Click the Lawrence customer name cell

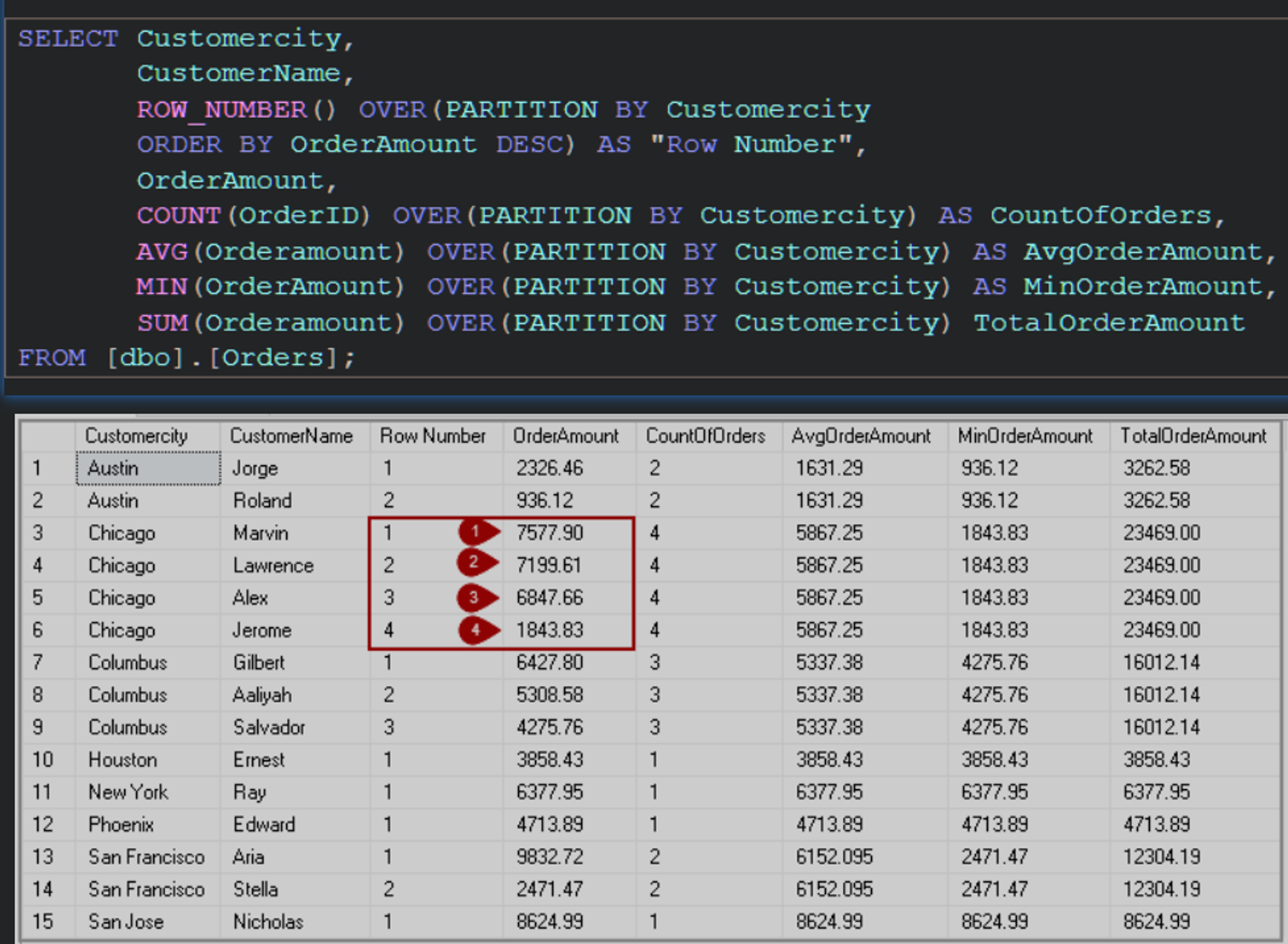pyautogui.click(x=295, y=565)
